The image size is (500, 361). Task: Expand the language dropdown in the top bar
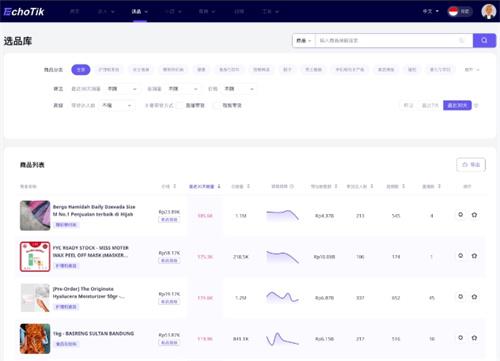tap(430, 11)
